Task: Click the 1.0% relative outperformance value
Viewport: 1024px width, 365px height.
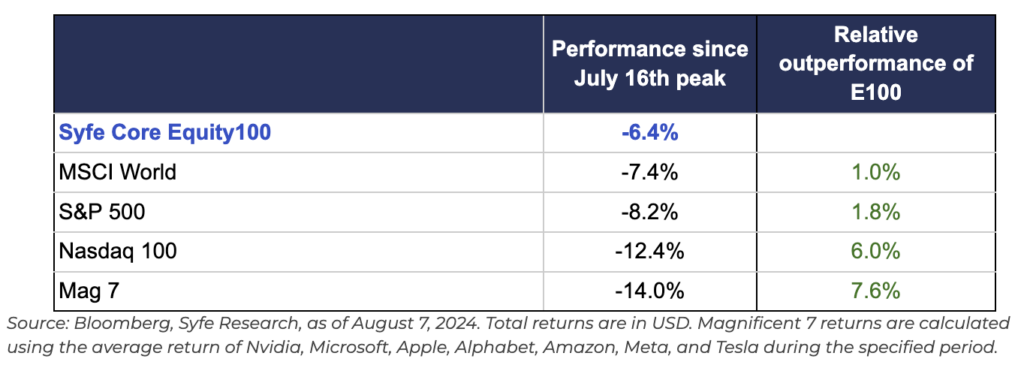Action: coord(876,172)
